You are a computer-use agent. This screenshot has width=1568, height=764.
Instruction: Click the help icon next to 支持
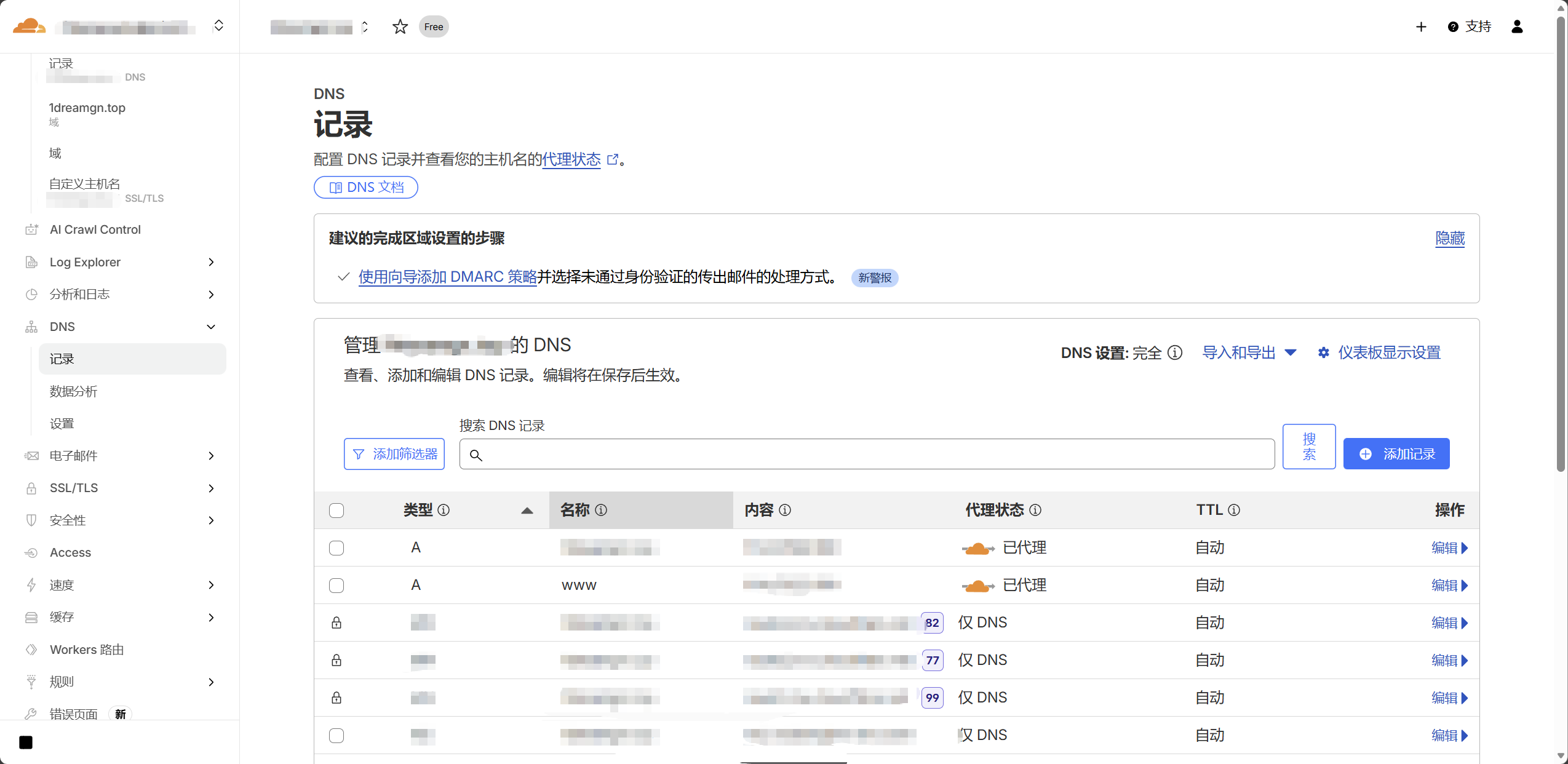(x=1453, y=26)
